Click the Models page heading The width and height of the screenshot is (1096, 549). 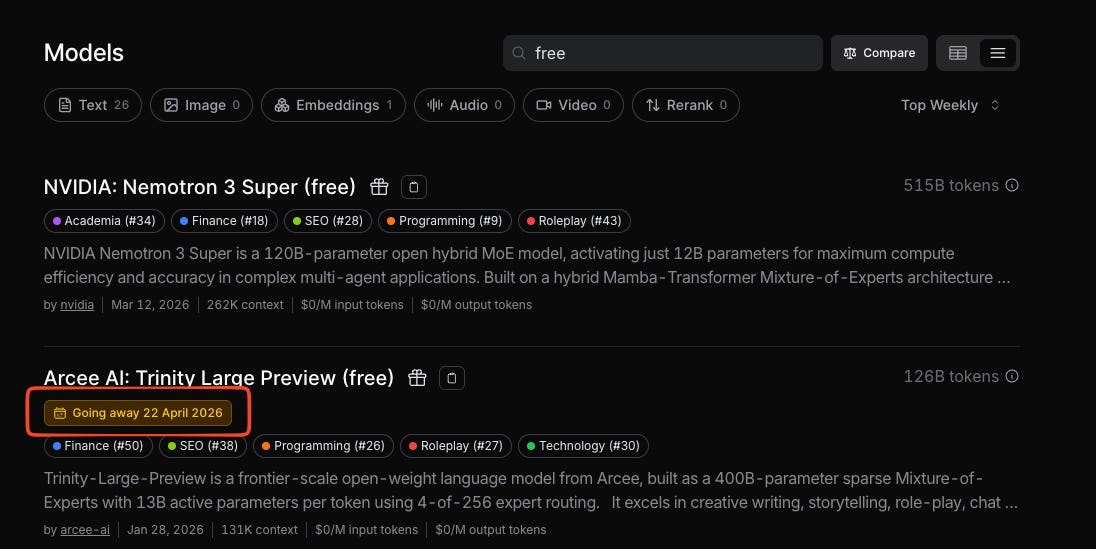[84, 53]
